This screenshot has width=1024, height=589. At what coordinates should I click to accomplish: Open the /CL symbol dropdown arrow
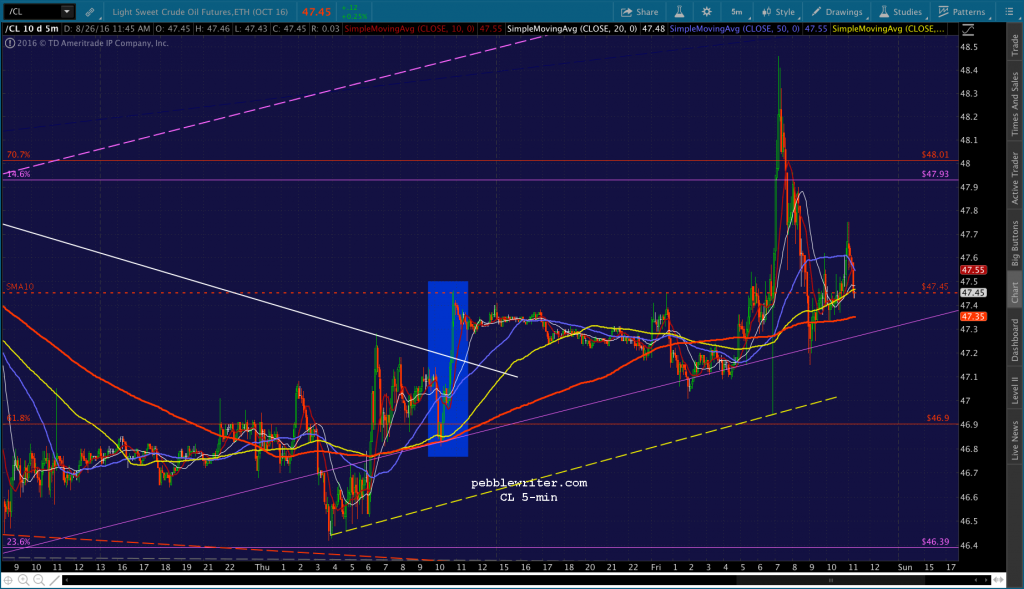[67, 11]
